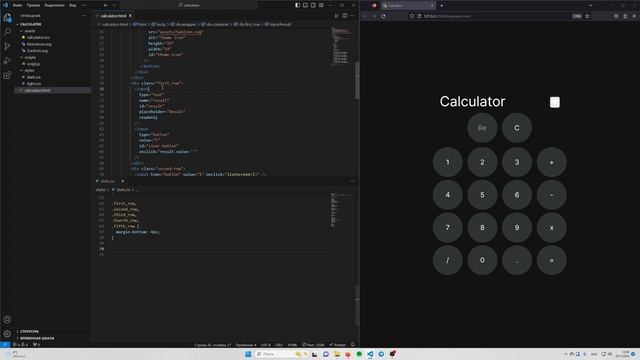Click VS Code icon in the taskbar
The image size is (640, 360).
(x=370, y=354)
